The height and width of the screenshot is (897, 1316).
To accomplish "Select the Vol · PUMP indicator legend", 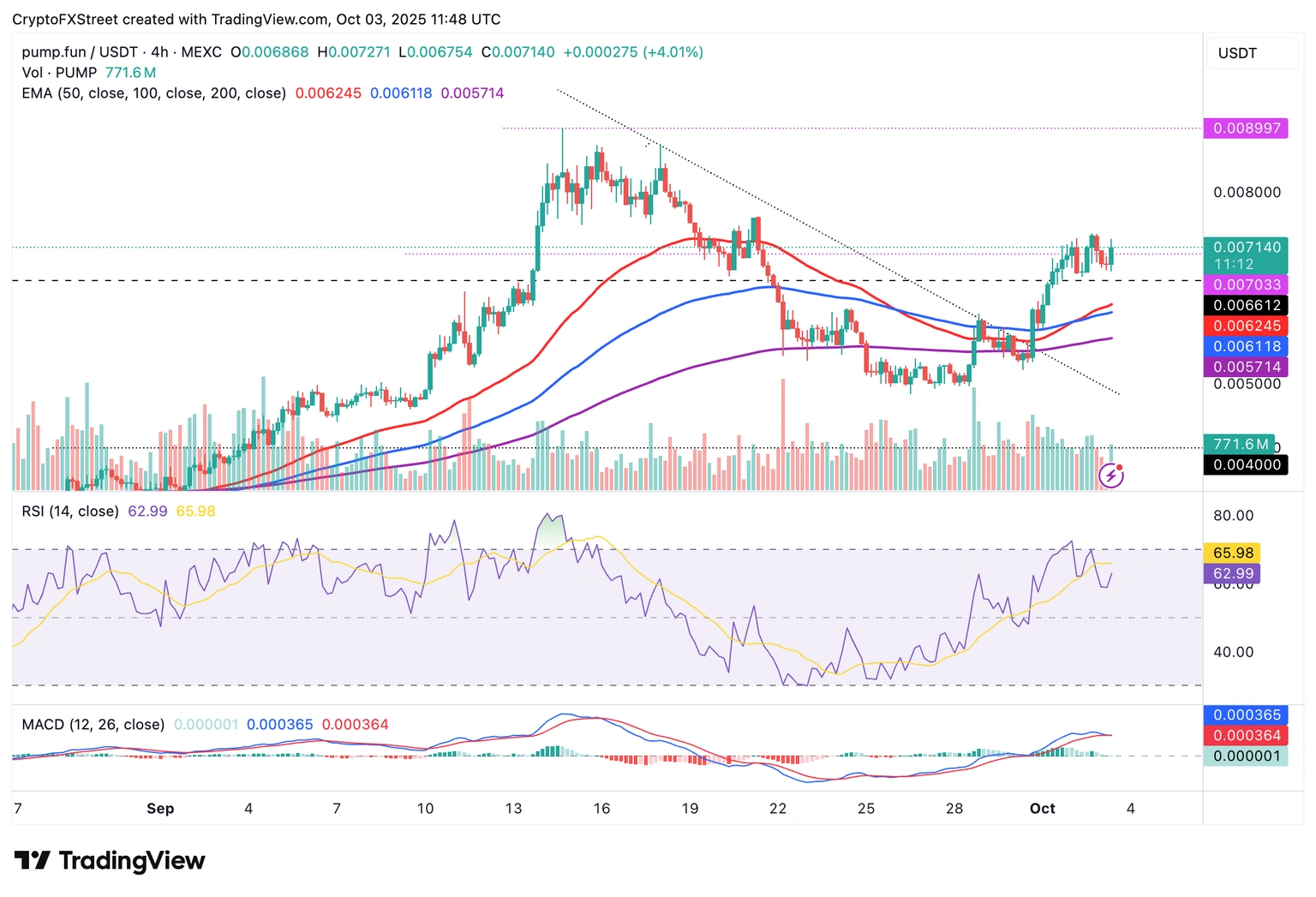I will [x=59, y=73].
